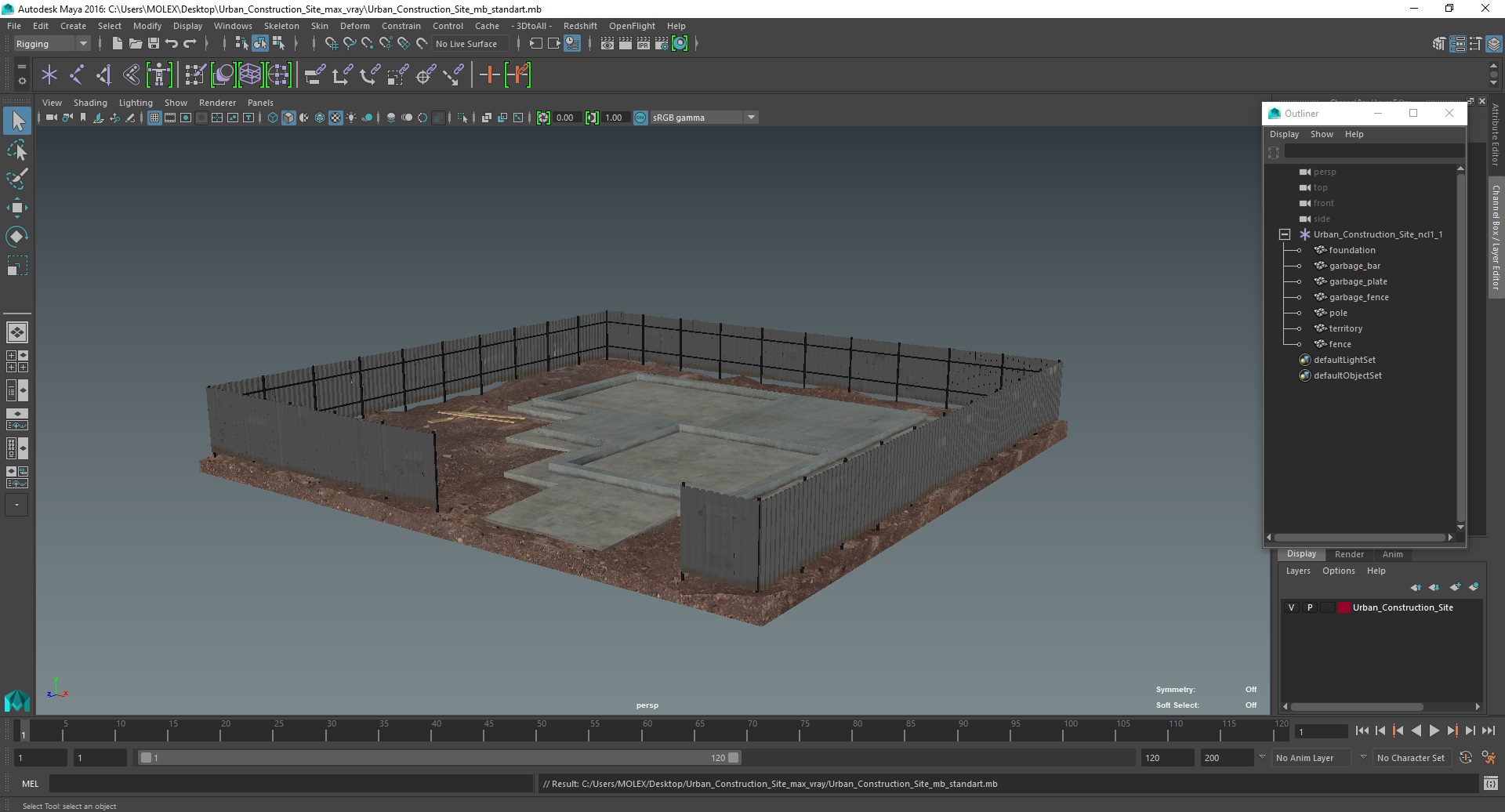This screenshot has height=812, width=1505.
Task: Open the Skeleton menu
Action: click(281, 26)
